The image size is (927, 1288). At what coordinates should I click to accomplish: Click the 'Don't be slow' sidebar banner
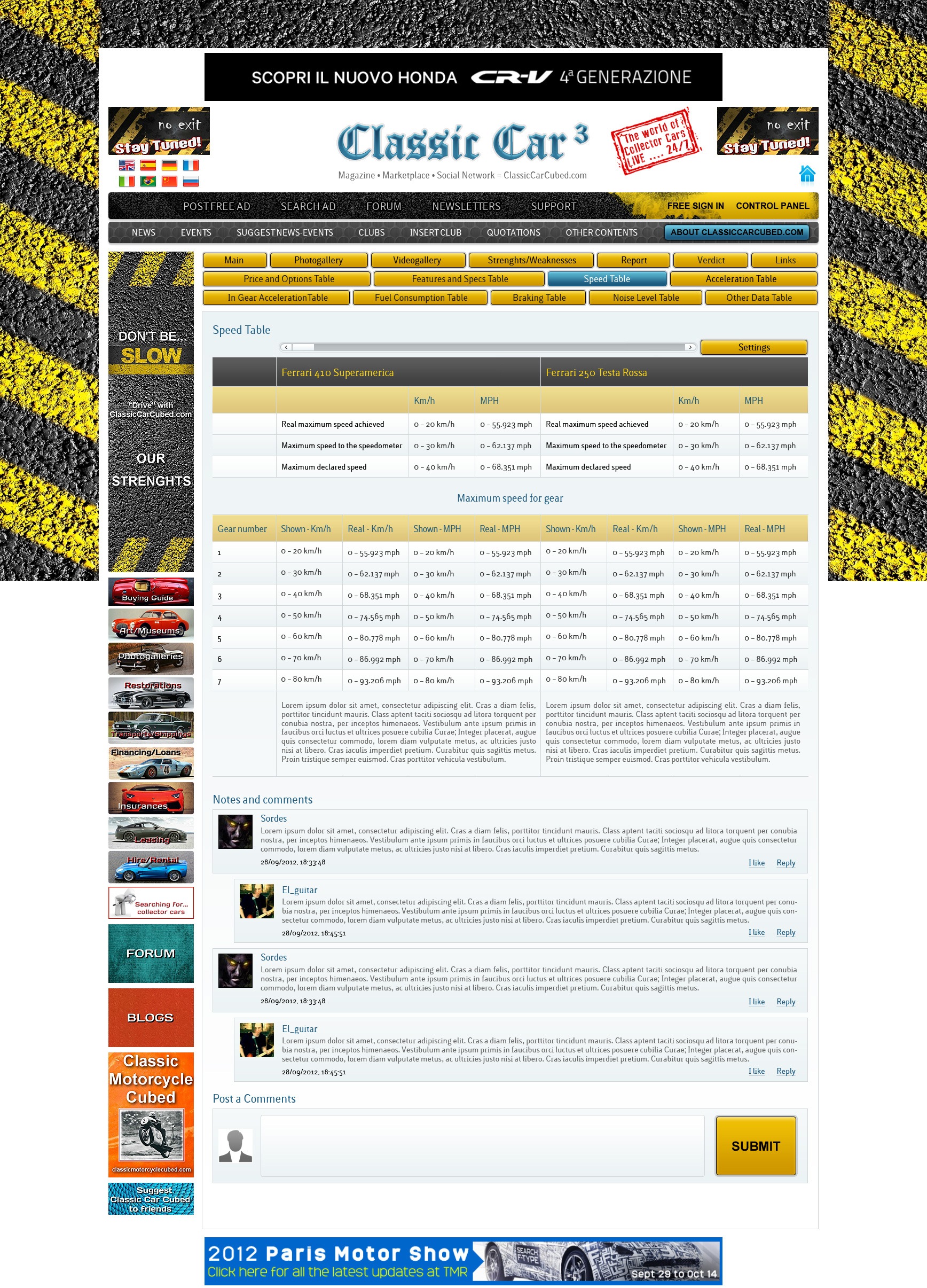click(151, 411)
